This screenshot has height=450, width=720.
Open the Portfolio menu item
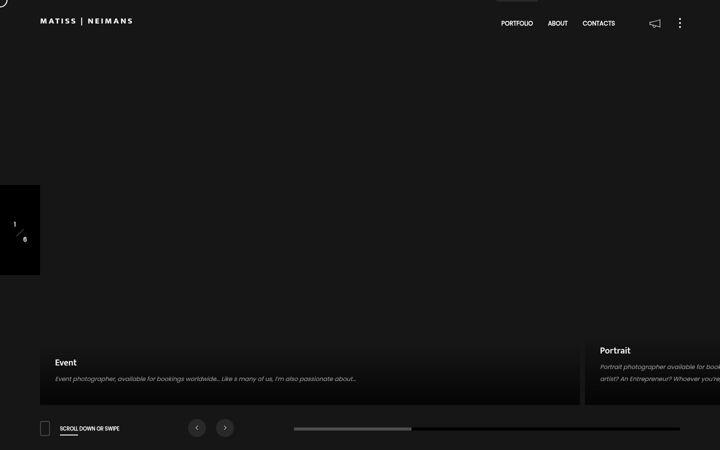(517, 23)
